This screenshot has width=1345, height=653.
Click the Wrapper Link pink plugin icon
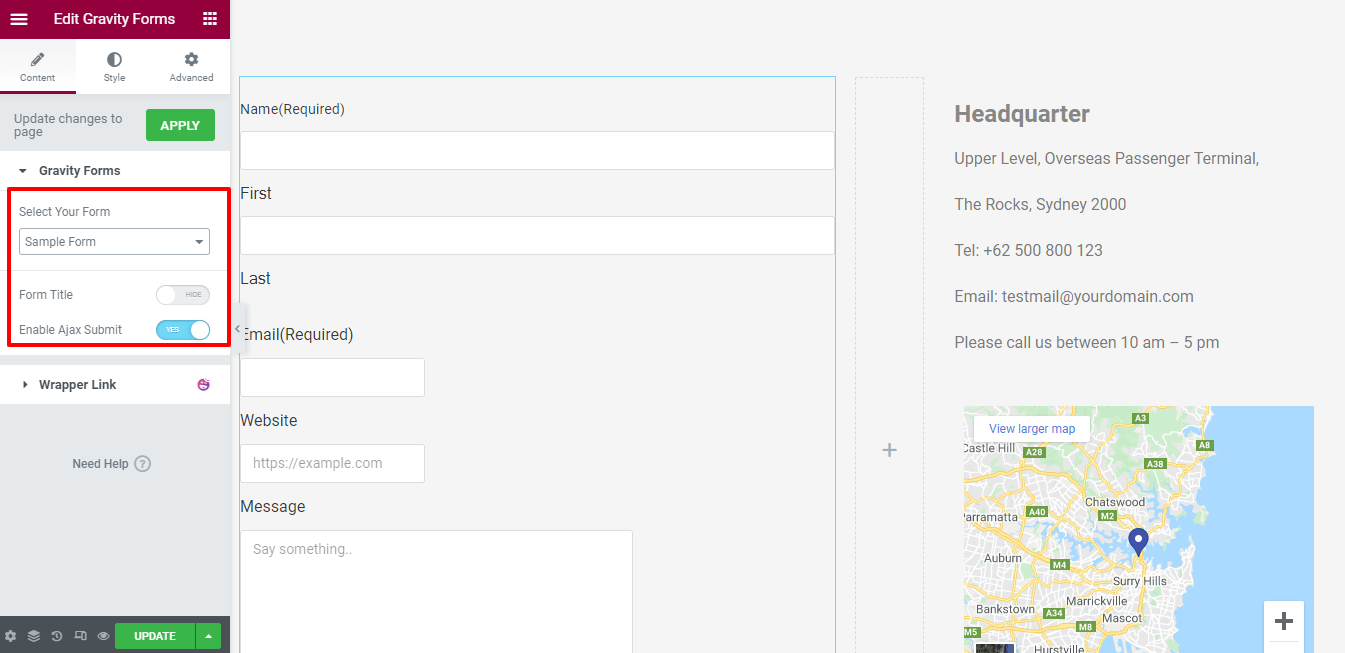point(204,385)
